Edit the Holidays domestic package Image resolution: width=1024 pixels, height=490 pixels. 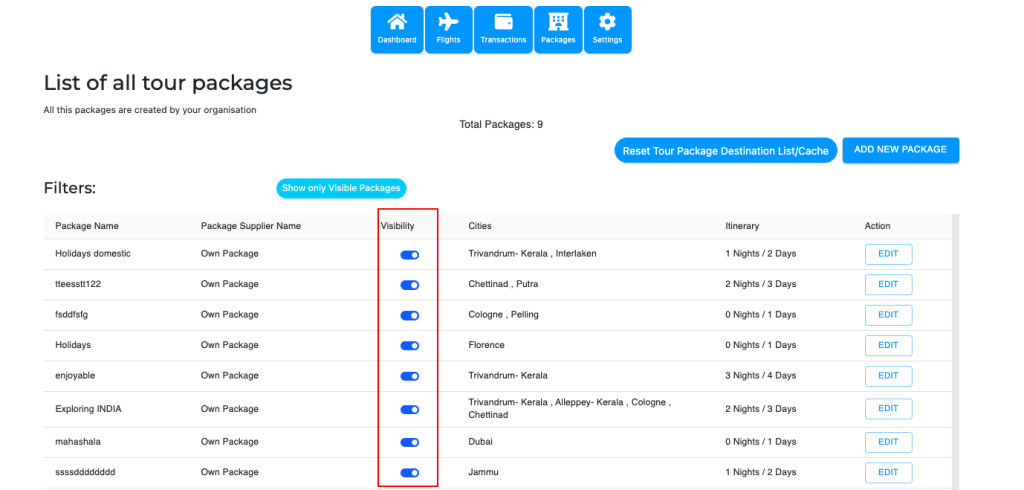pyautogui.click(x=888, y=254)
